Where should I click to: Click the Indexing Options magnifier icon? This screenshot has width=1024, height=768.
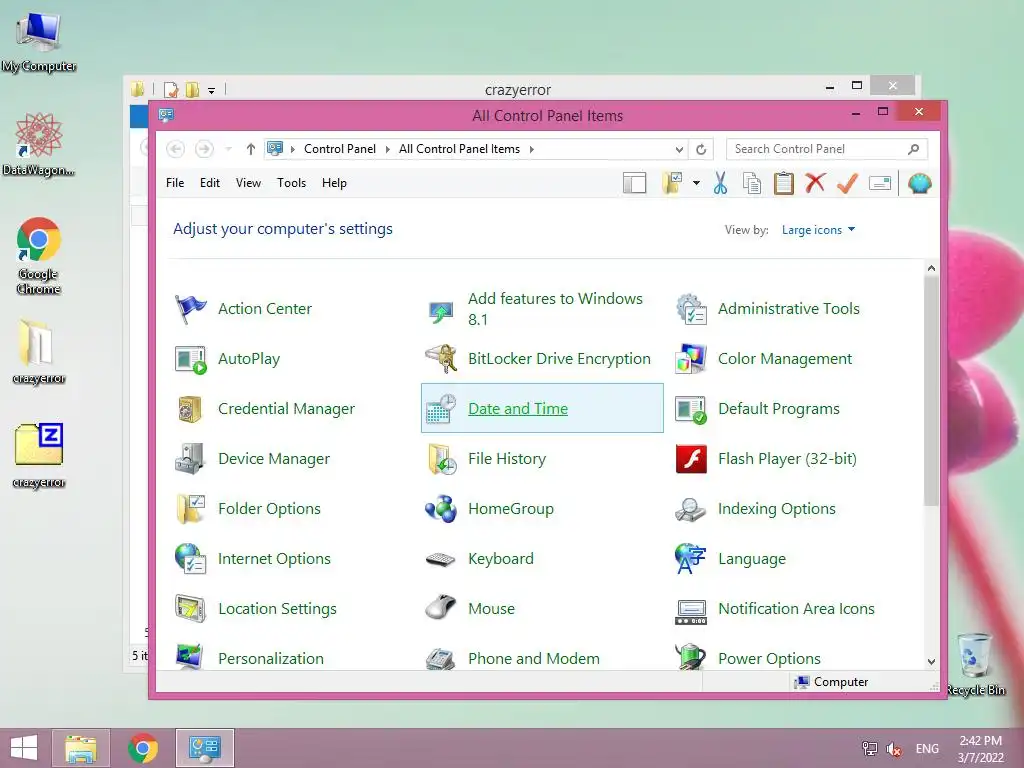coord(691,509)
